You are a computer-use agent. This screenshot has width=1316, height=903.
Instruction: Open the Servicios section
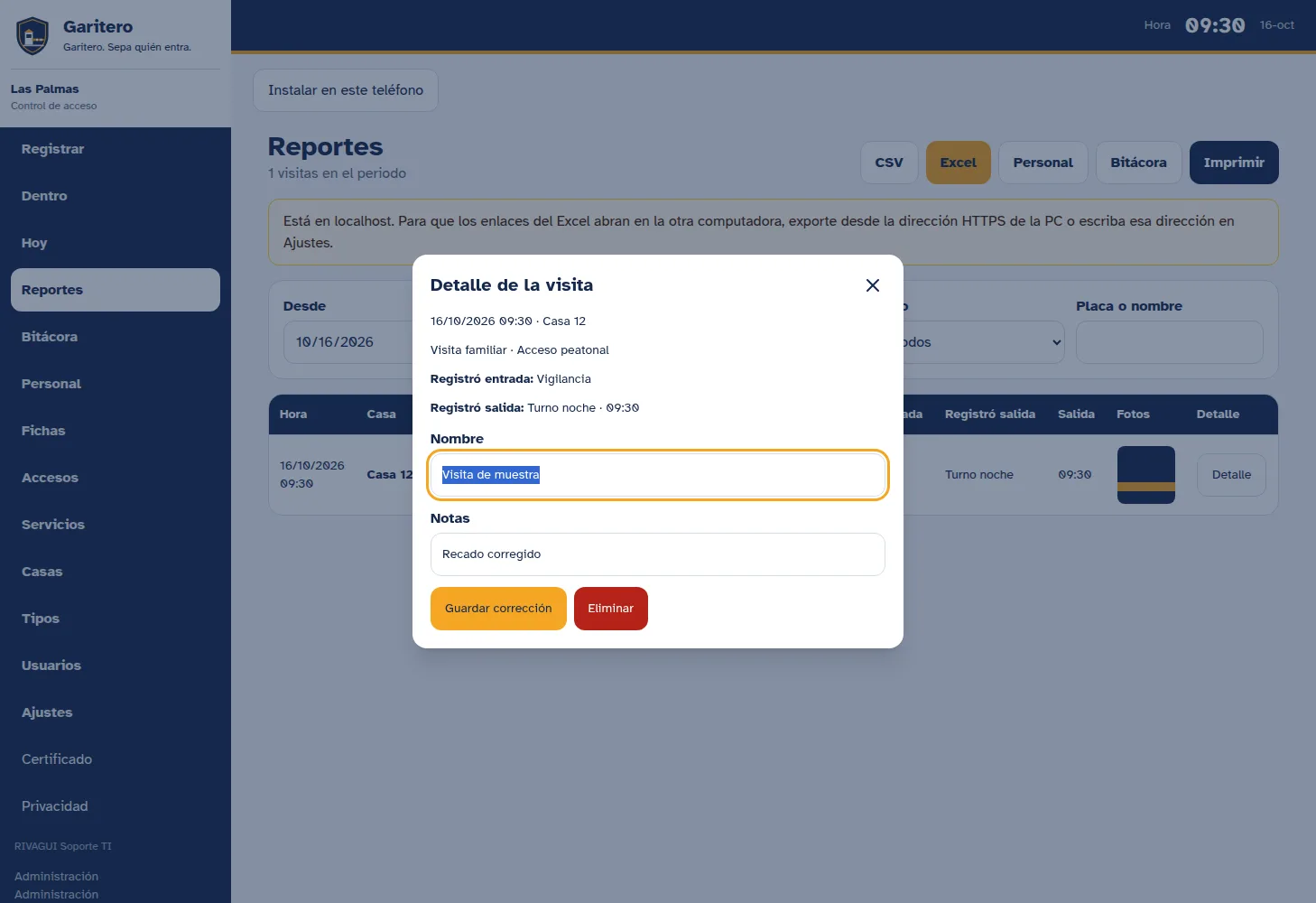click(x=116, y=525)
